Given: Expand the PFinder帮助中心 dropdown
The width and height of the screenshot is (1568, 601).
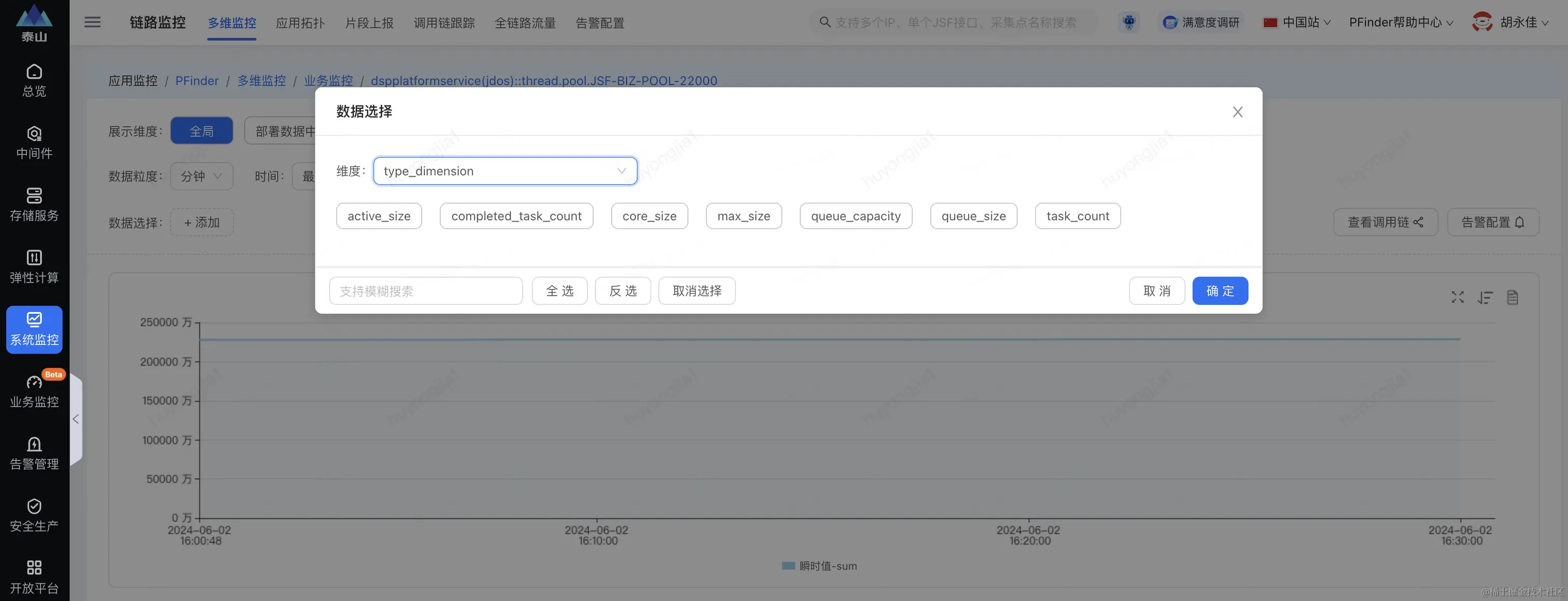Looking at the screenshot, I should (x=1401, y=22).
